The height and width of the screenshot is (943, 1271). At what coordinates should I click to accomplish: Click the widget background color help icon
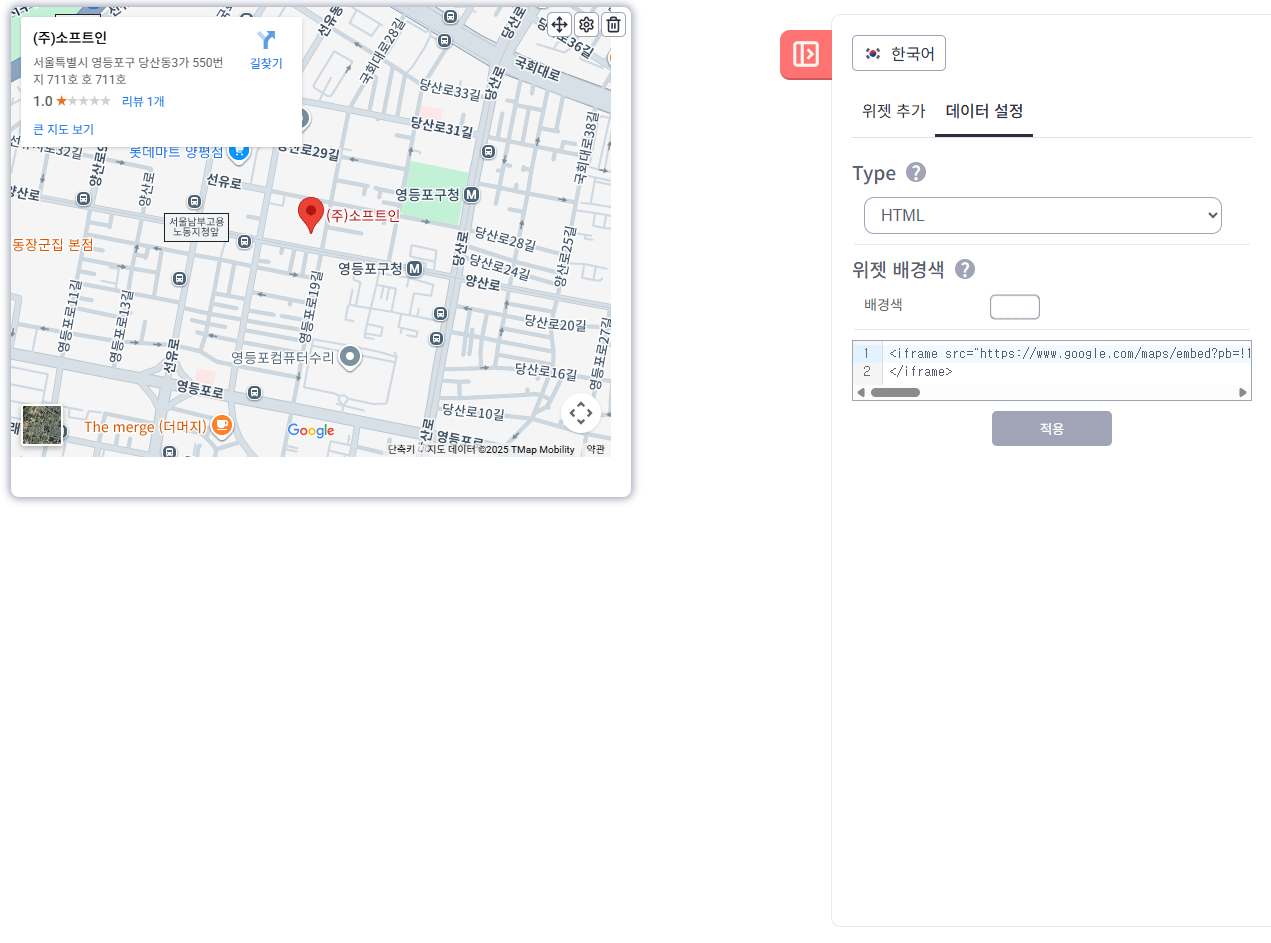pyautogui.click(x=965, y=269)
